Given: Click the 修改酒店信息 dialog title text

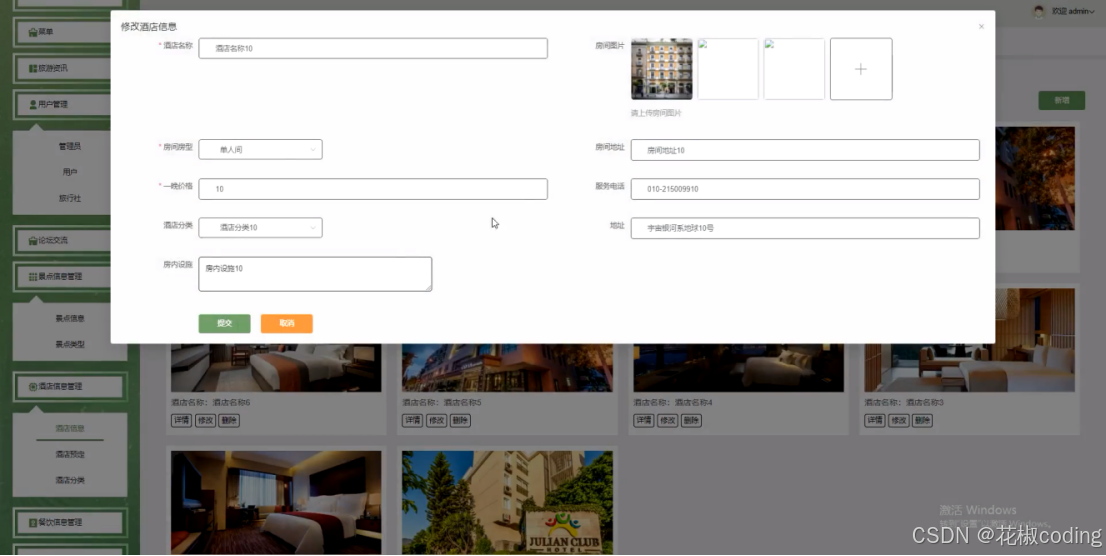Looking at the screenshot, I should point(149,27).
